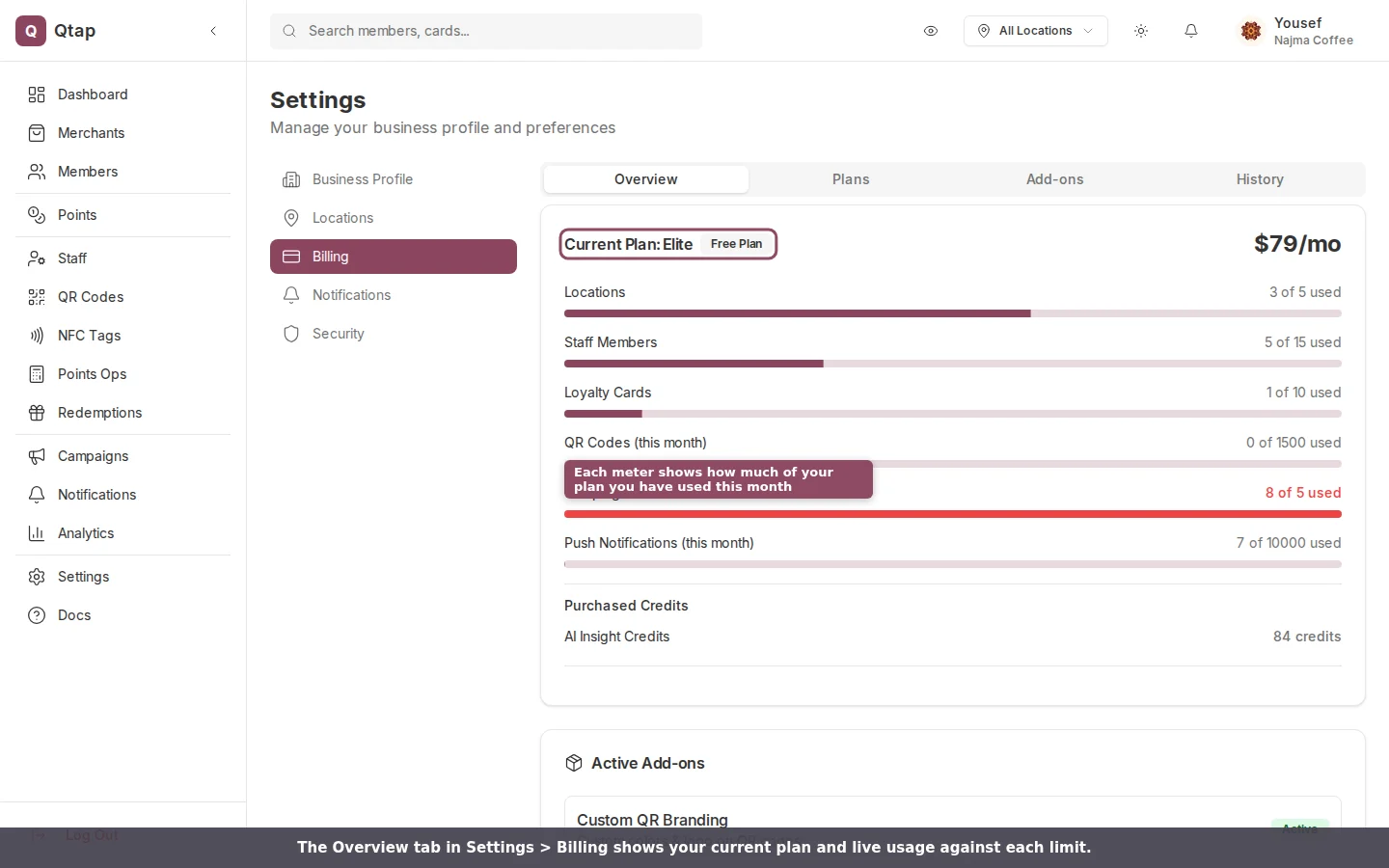This screenshot has height=868, width=1389.
Task: Switch to the Add-ons tab
Action: point(1055,179)
